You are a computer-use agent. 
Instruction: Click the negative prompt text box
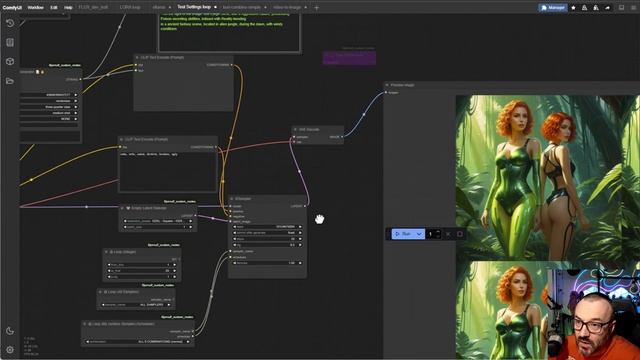[x=168, y=171]
